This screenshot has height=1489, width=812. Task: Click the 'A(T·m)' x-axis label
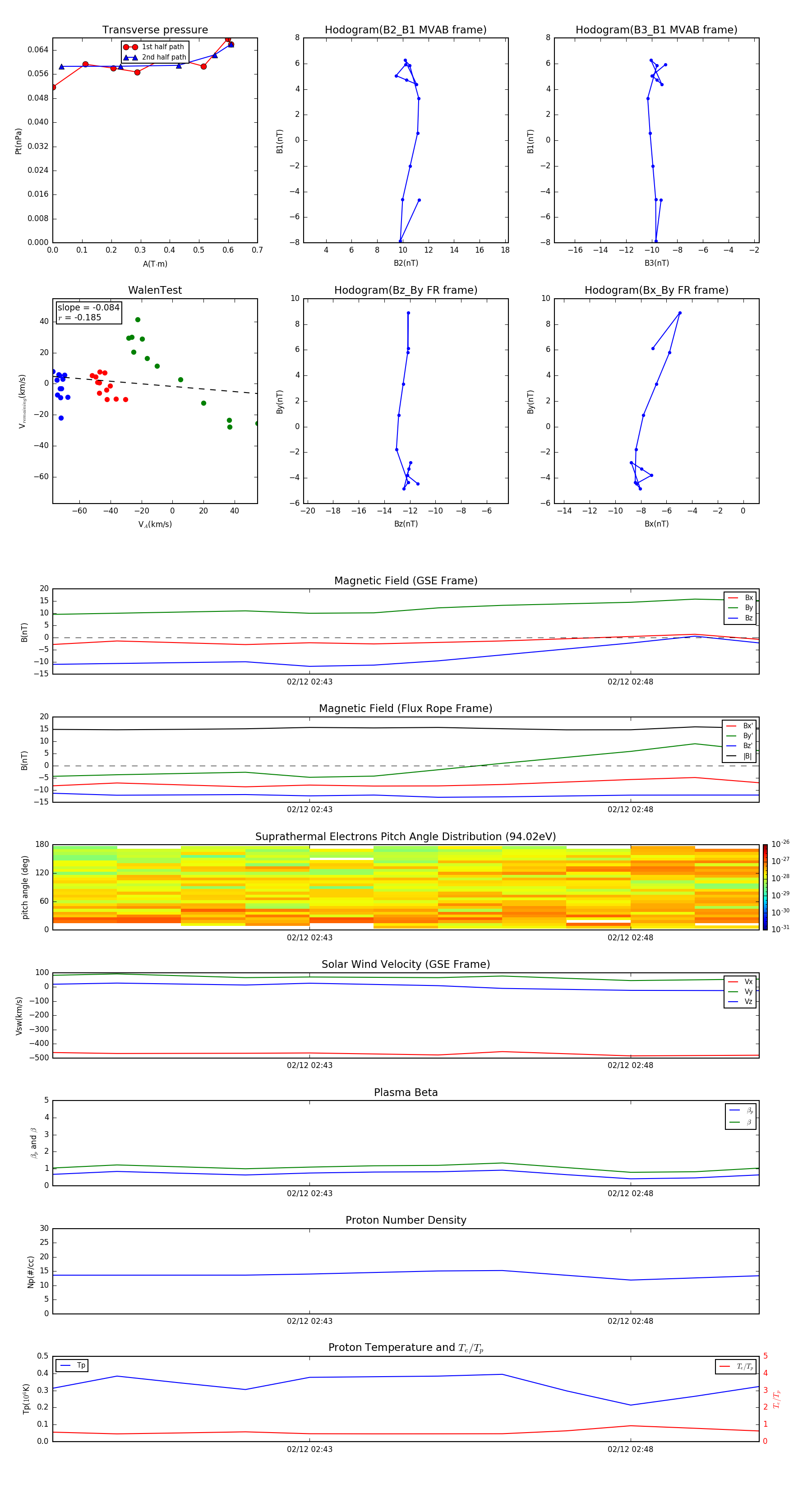155,264
